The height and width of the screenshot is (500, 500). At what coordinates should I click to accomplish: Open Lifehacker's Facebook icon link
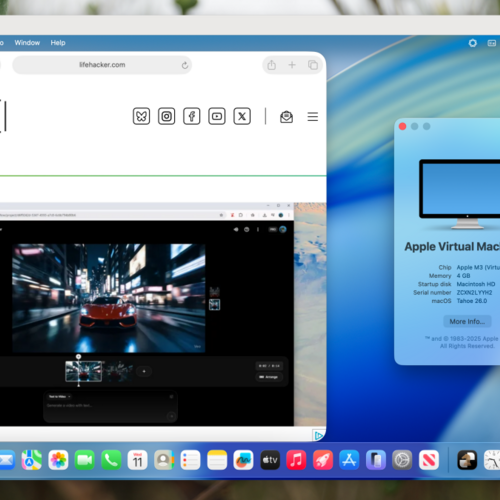[192, 116]
